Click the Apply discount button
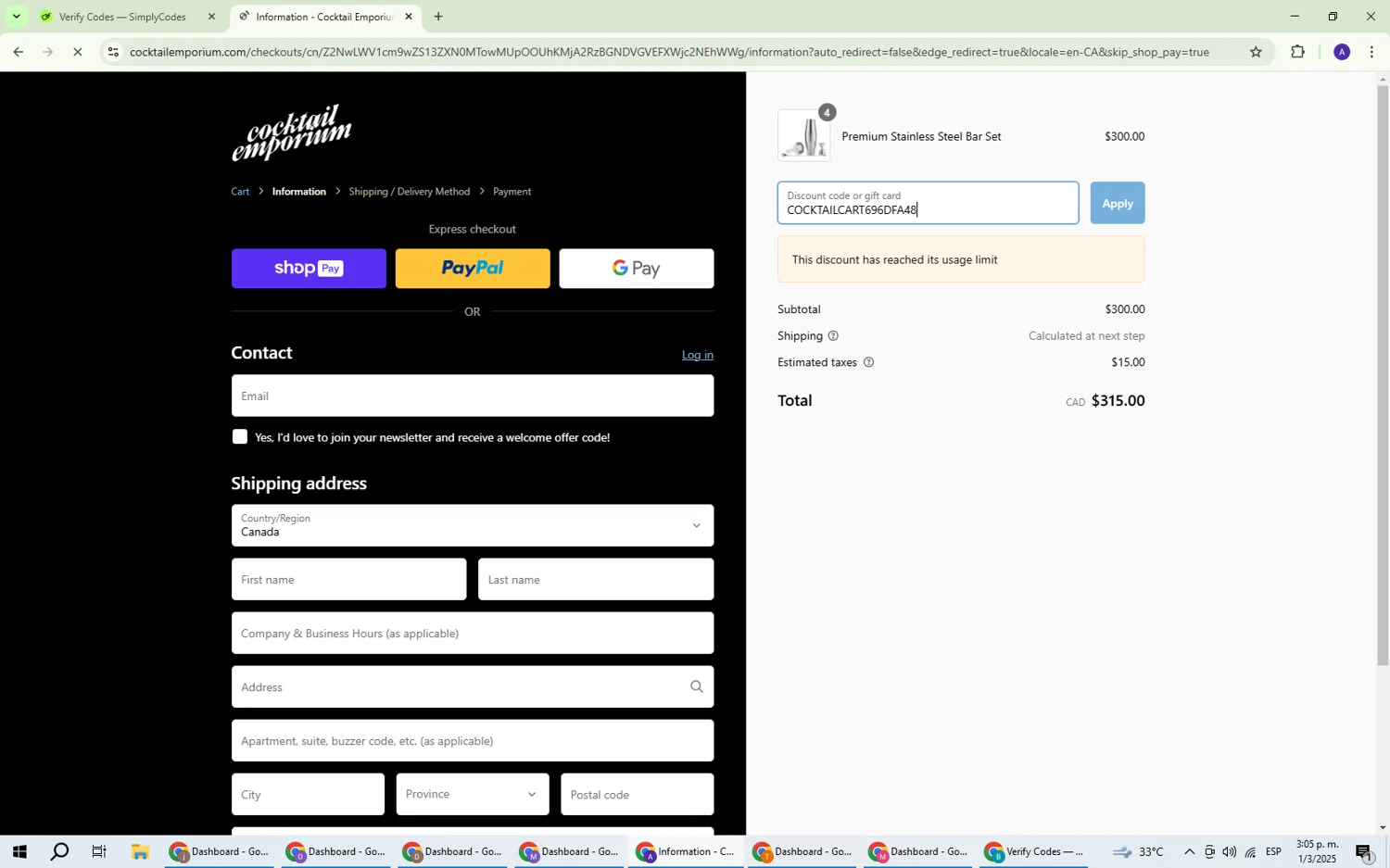This screenshot has height=868, width=1390. [1118, 203]
